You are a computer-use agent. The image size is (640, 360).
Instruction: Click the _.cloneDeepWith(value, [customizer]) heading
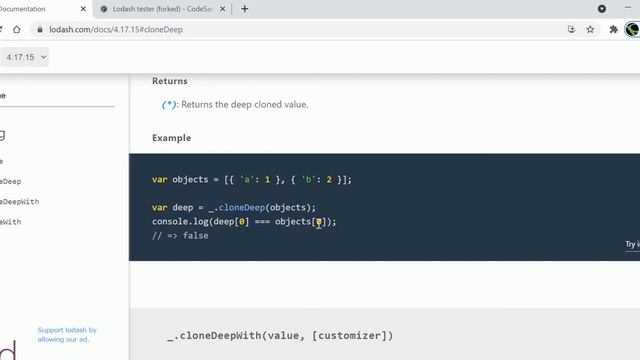(280, 336)
